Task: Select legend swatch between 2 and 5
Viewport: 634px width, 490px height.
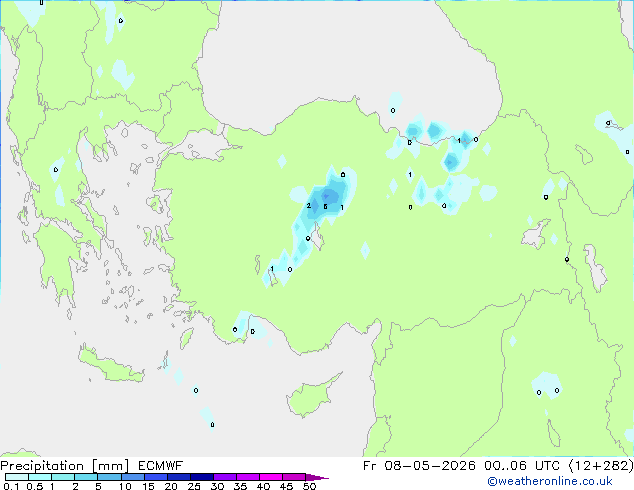Action: 86,477
